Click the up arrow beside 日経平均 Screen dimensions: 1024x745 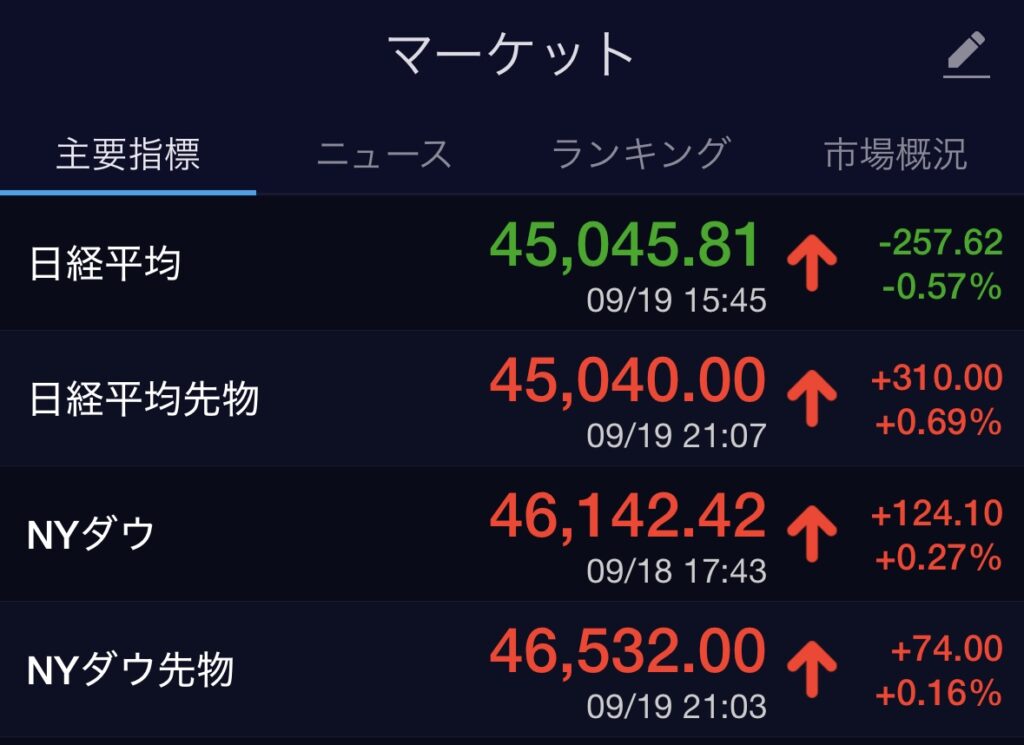811,264
